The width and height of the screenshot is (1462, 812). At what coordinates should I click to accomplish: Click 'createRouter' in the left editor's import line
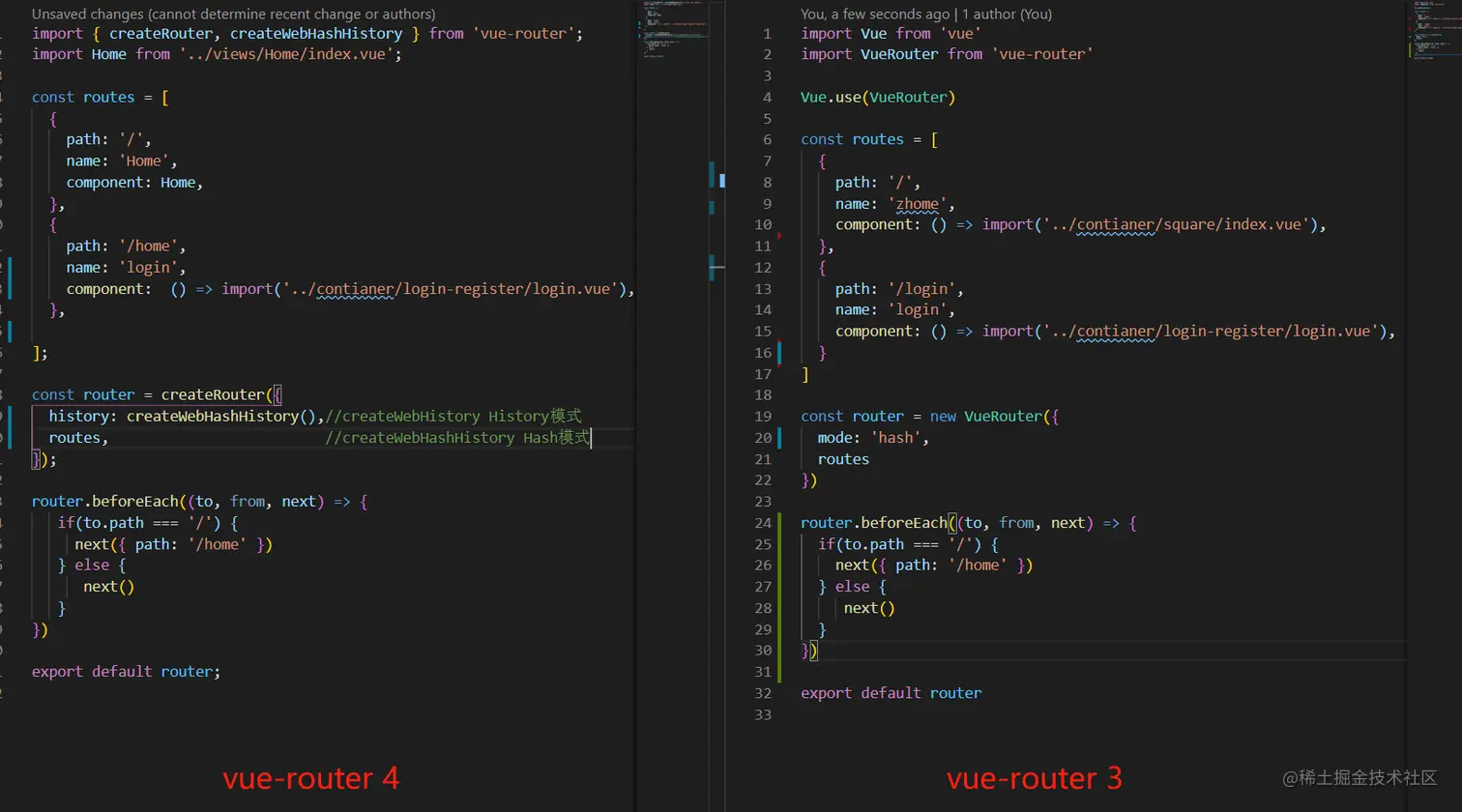pos(161,33)
